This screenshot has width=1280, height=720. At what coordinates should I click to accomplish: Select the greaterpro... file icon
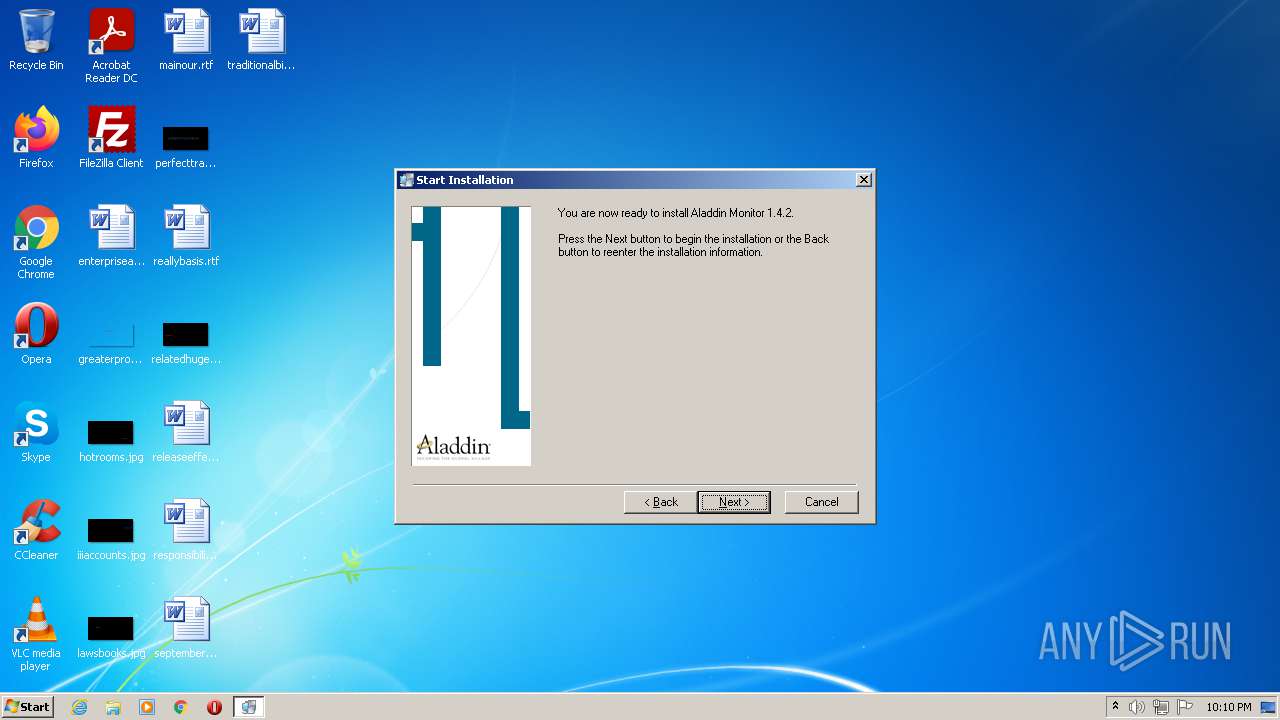(111, 341)
